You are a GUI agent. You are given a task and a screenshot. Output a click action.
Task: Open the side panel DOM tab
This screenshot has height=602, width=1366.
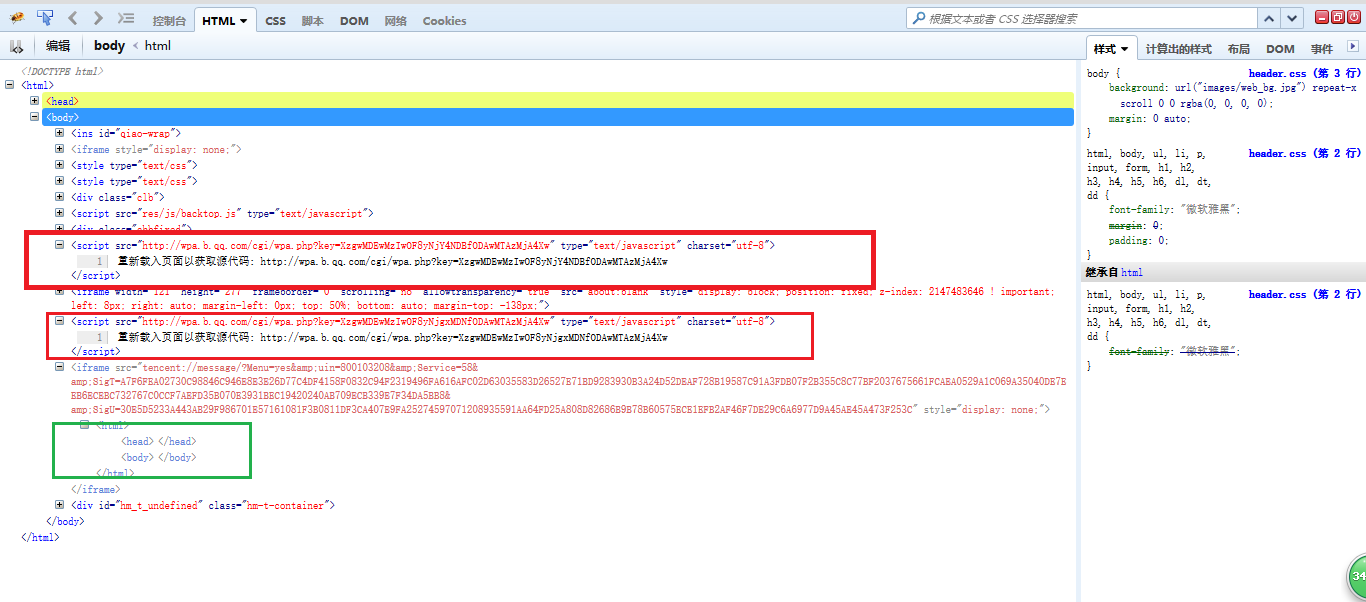point(1280,49)
